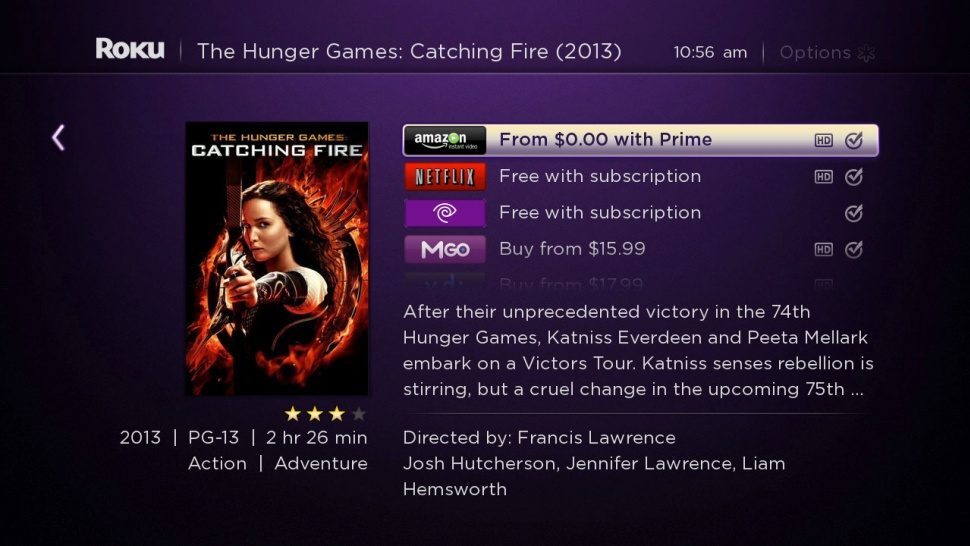Click the Catching Fire movie poster
Image resolution: width=970 pixels, height=546 pixels.
[x=277, y=258]
